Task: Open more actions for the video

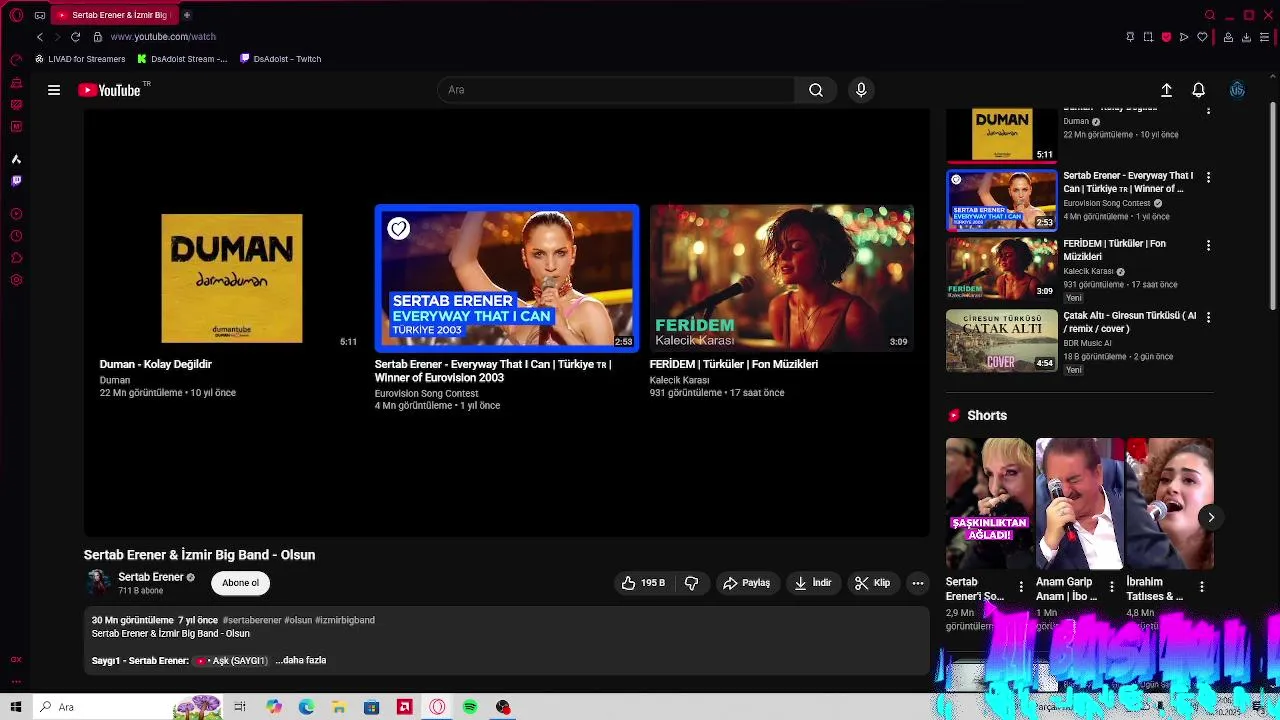Action: (x=917, y=583)
